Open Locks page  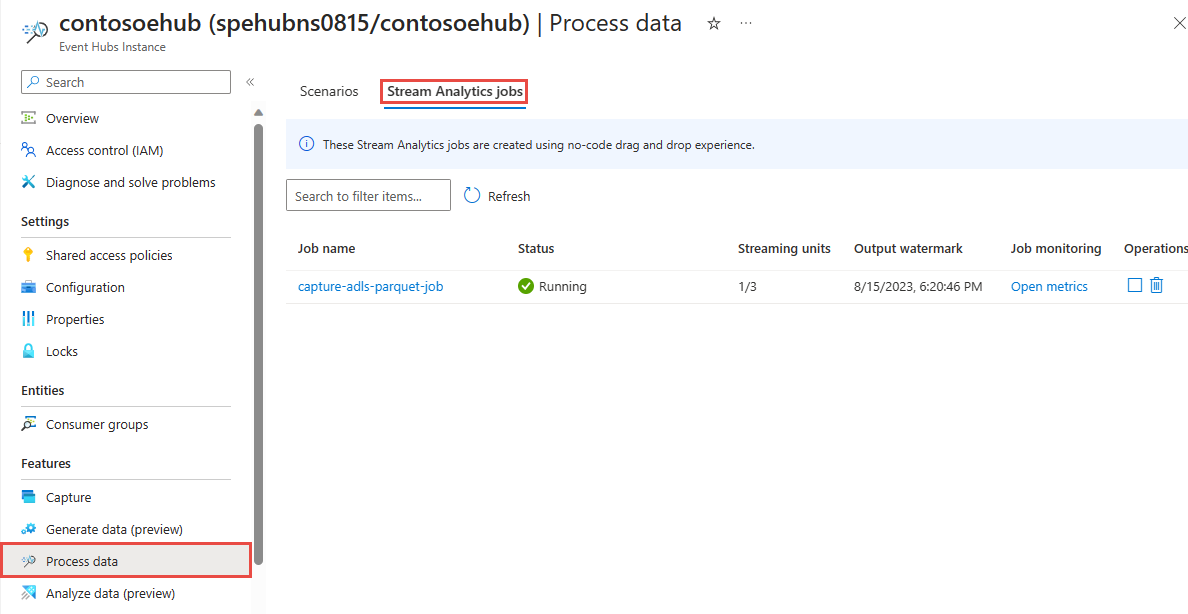(x=61, y=352)
